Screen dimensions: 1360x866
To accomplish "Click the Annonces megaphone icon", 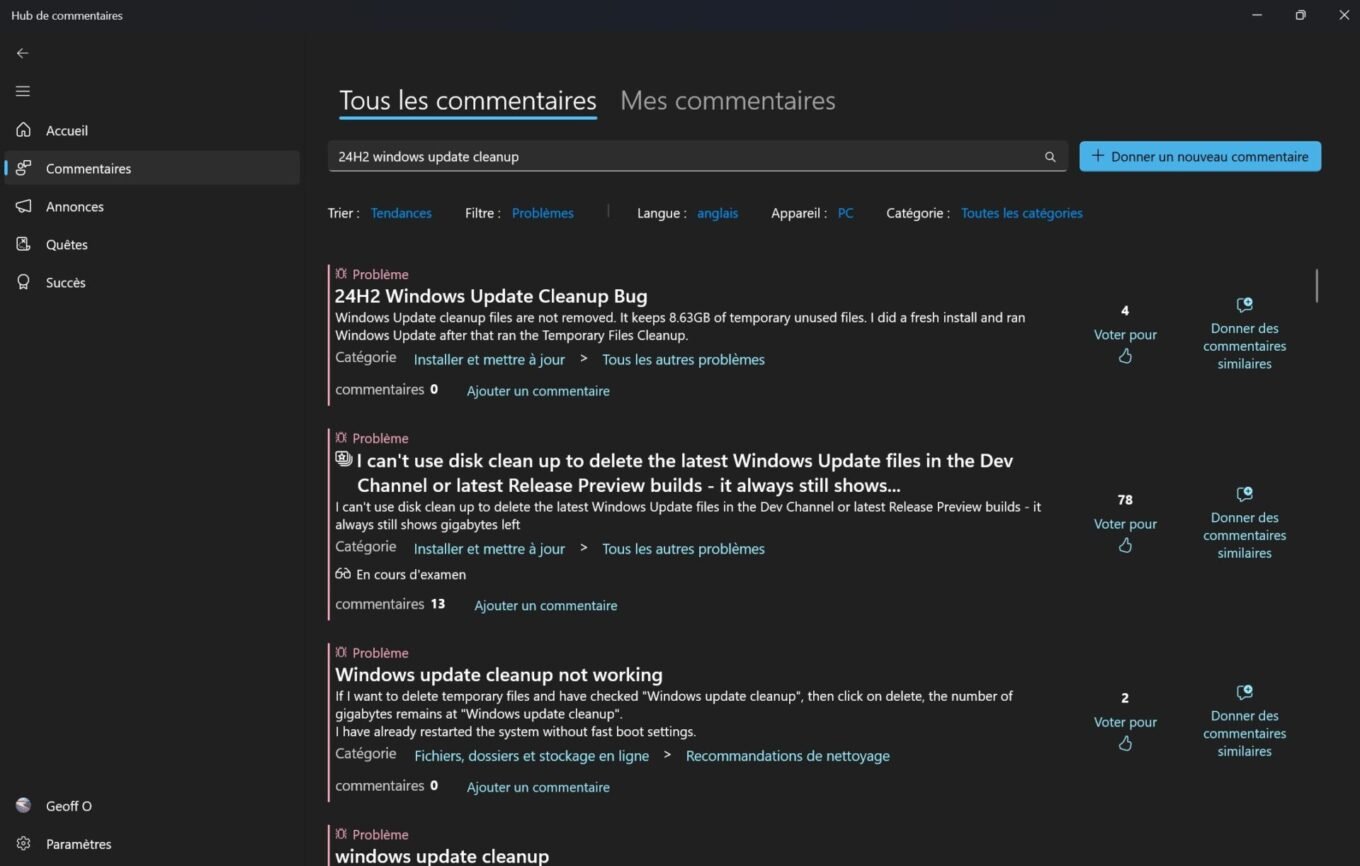I will [x=23, y=206].
